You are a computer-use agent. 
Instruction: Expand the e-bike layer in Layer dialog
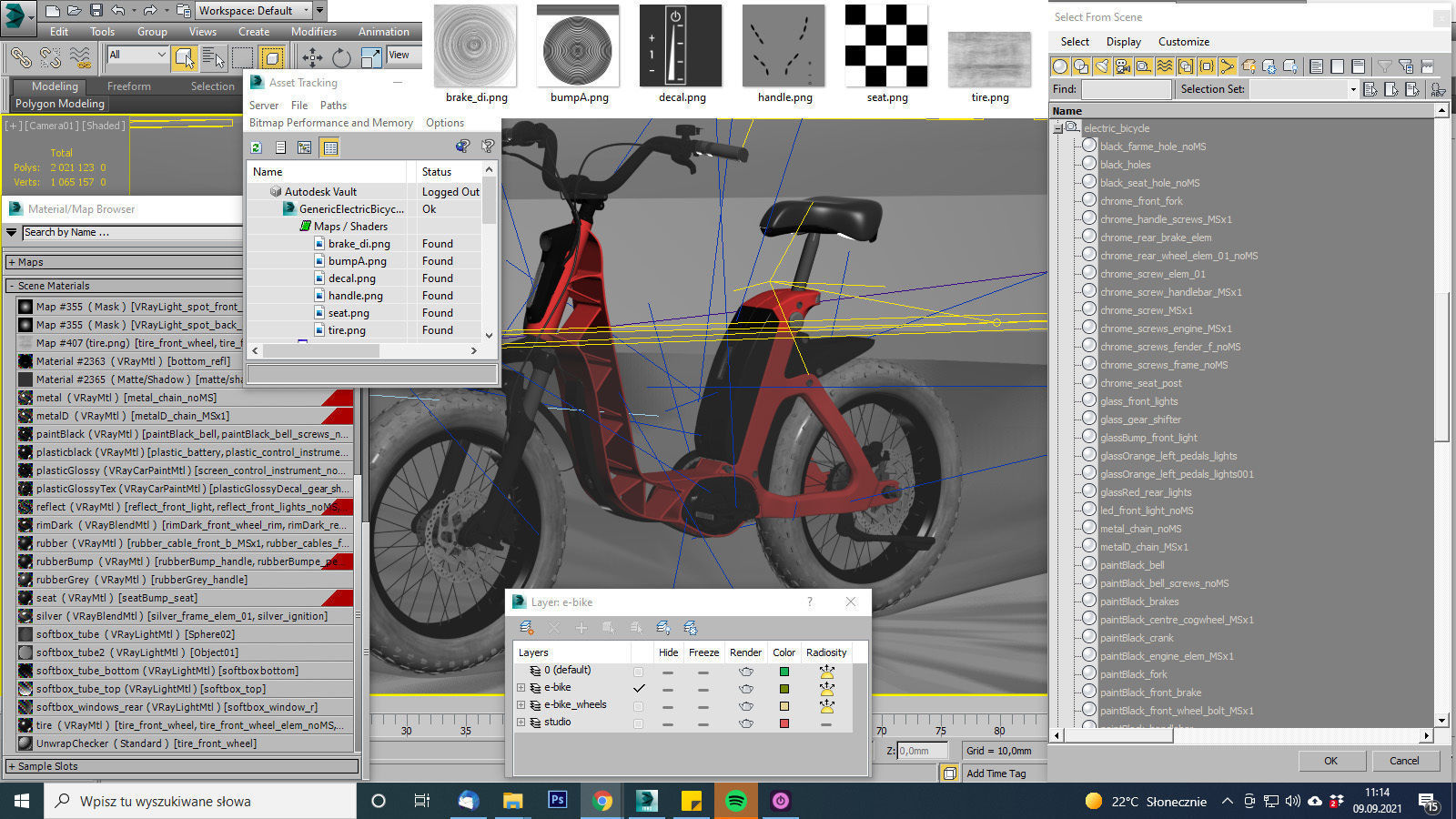pos(521,688)
